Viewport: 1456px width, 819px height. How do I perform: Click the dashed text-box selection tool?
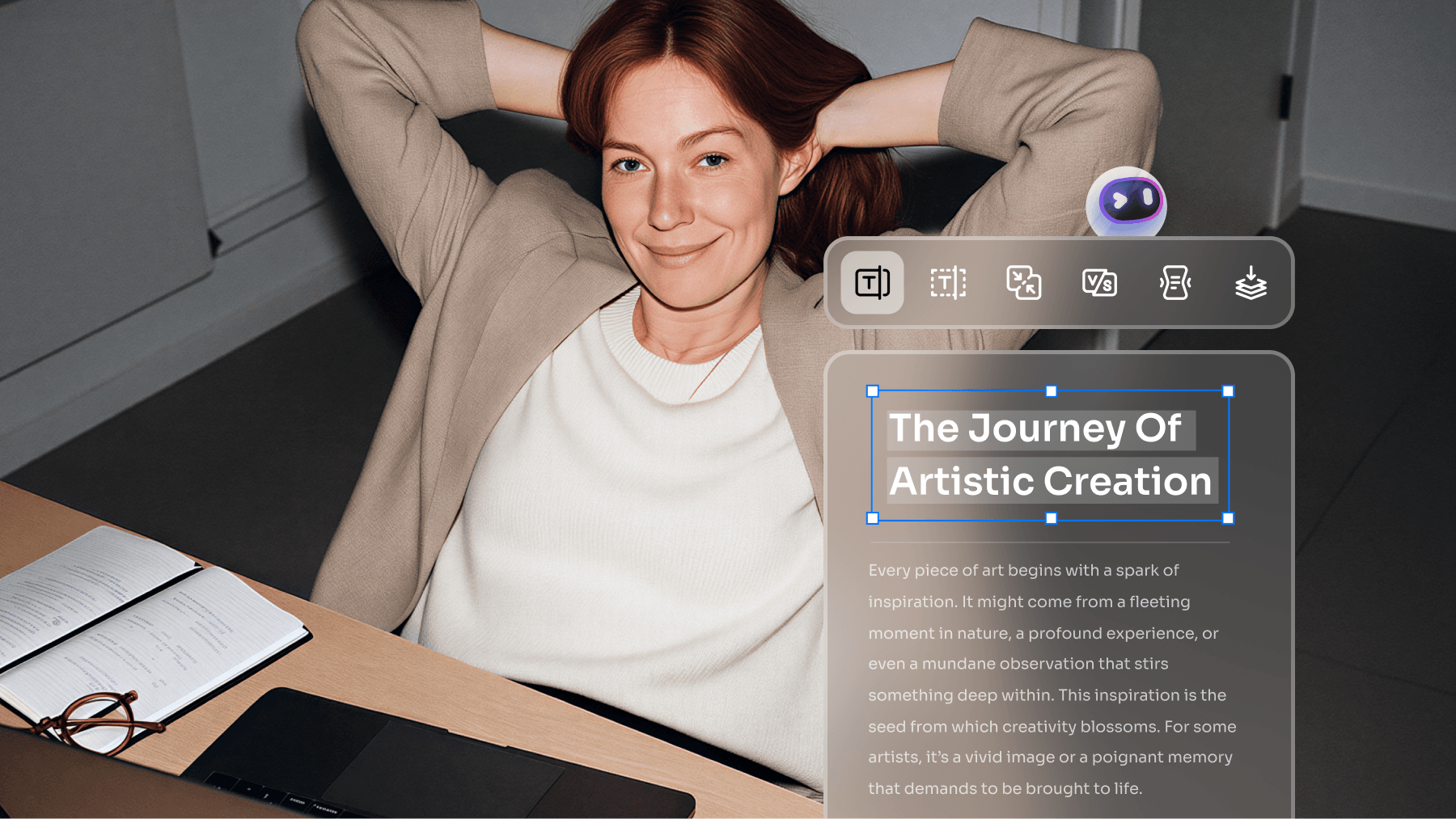pyautogui.click(x=948, y=283)
